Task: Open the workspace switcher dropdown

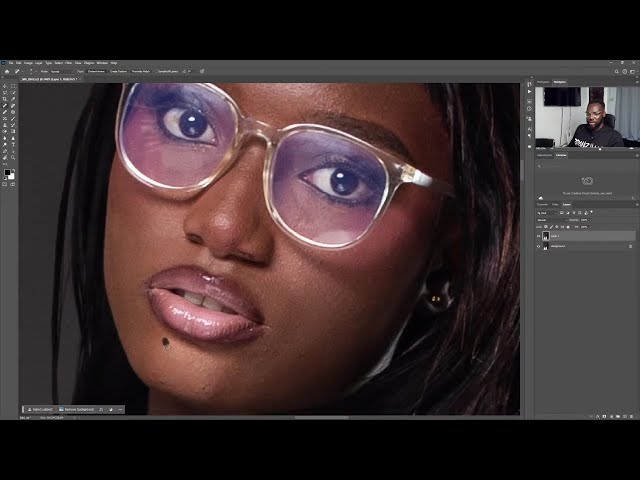Action: 633,71
